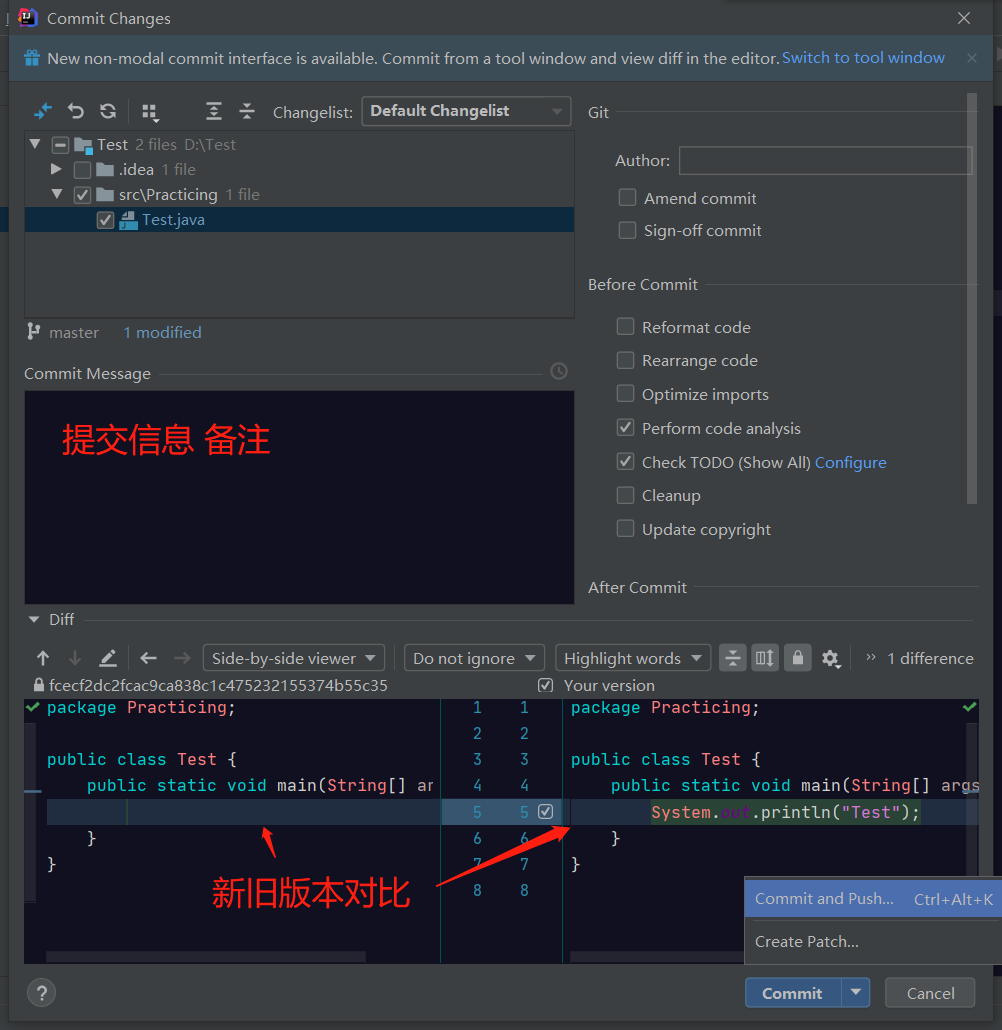The height and width of the screenshot is (1030, 1002).
Task: Open Side-by-side viewer dropdown
Action: (294, 658)
